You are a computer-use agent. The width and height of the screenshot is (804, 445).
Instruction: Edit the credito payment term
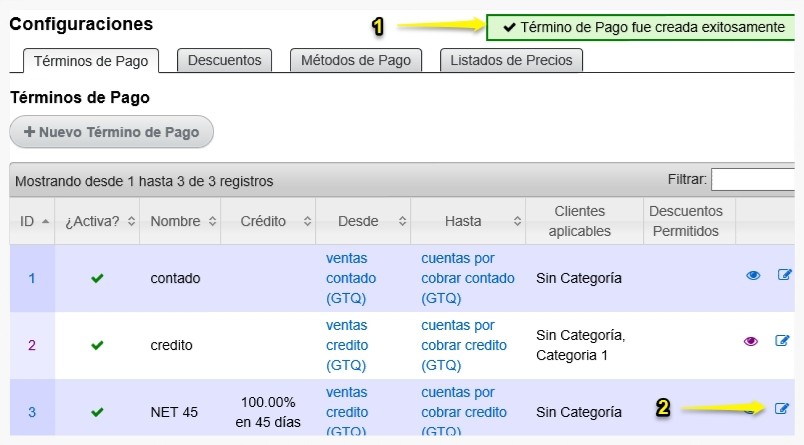(782, 340)
